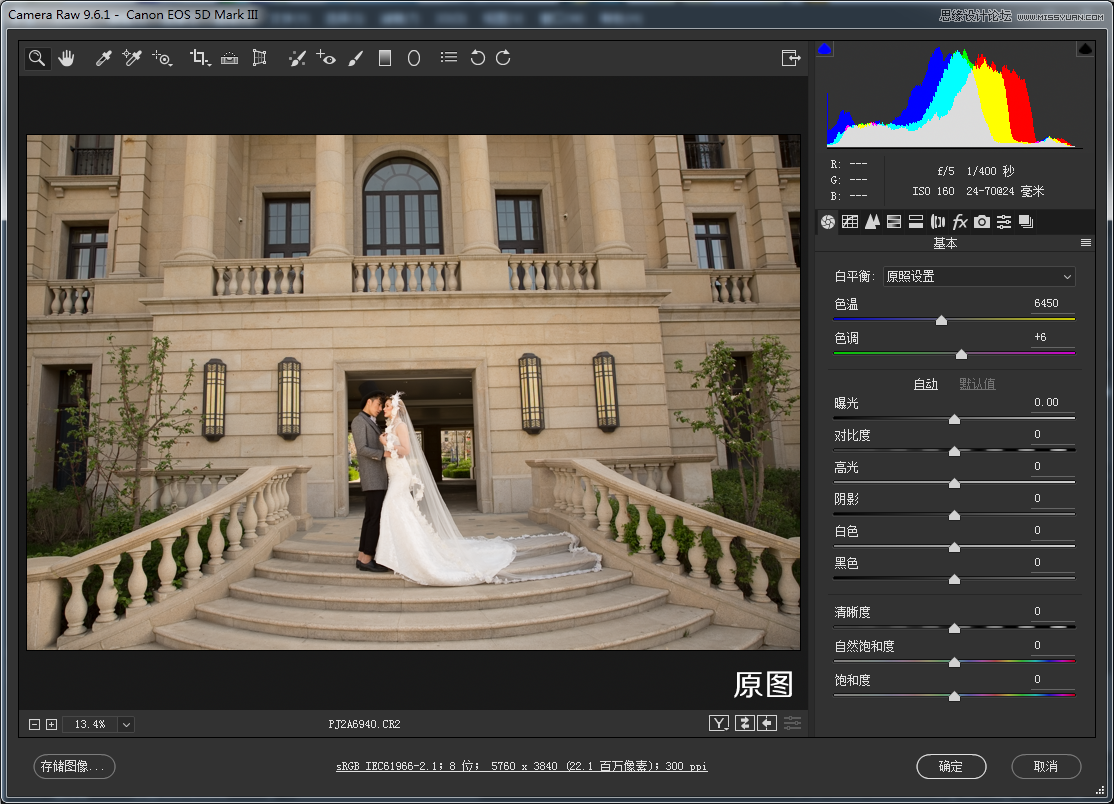This screenshot has height=804, width=1114.
Task: Toggle the shadow clipping warning in histogram
Action: pos(825,49)
